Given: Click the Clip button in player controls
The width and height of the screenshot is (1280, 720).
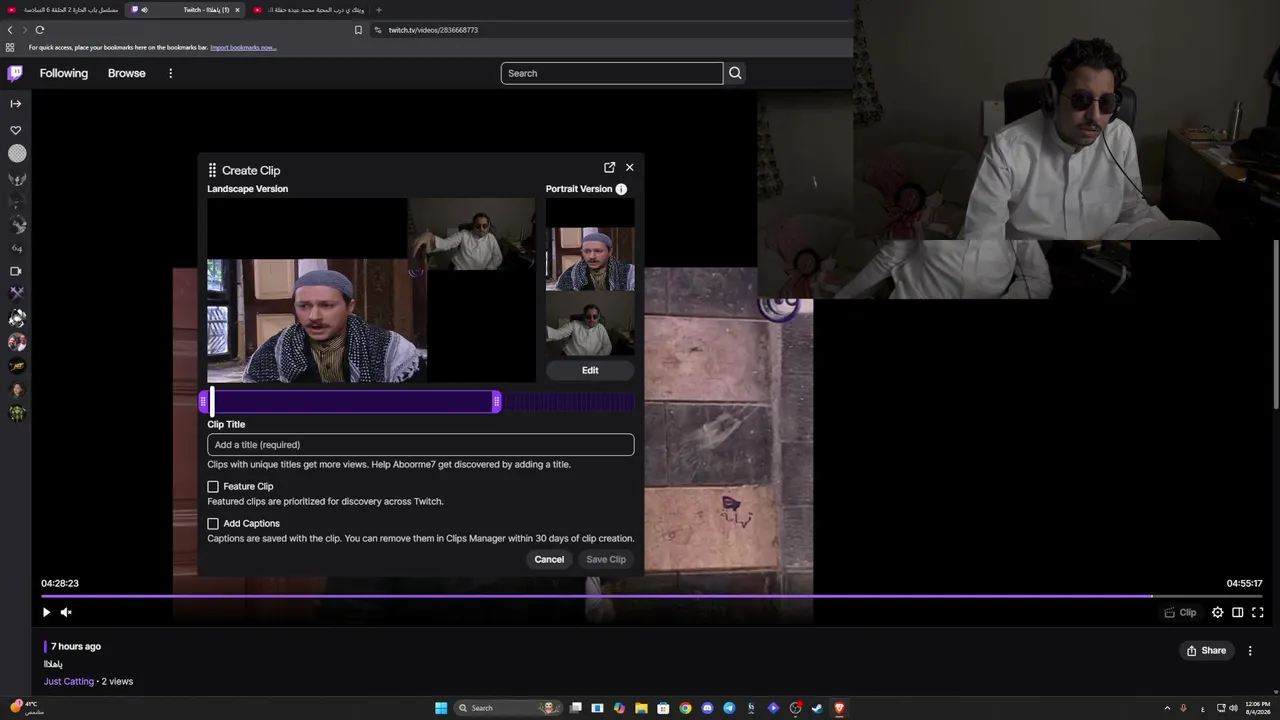Looking at the screenshot, I should (x=1181, y=612).
